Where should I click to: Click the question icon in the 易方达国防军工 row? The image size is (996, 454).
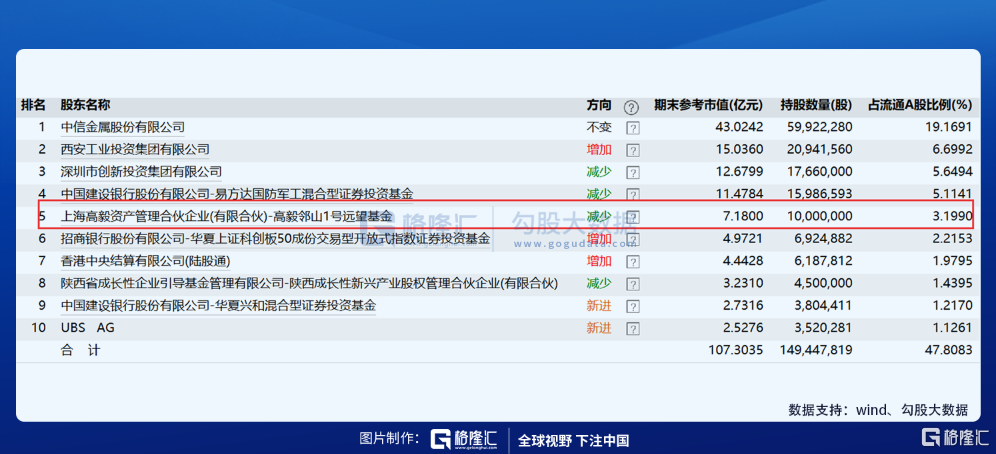[x=633, y=194]
